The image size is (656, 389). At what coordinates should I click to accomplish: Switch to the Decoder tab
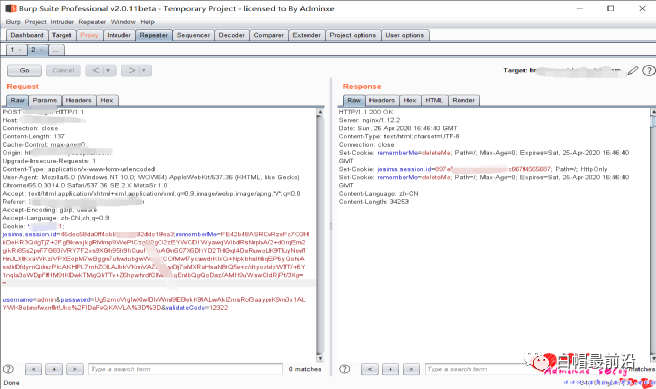[x=231, y=35]
